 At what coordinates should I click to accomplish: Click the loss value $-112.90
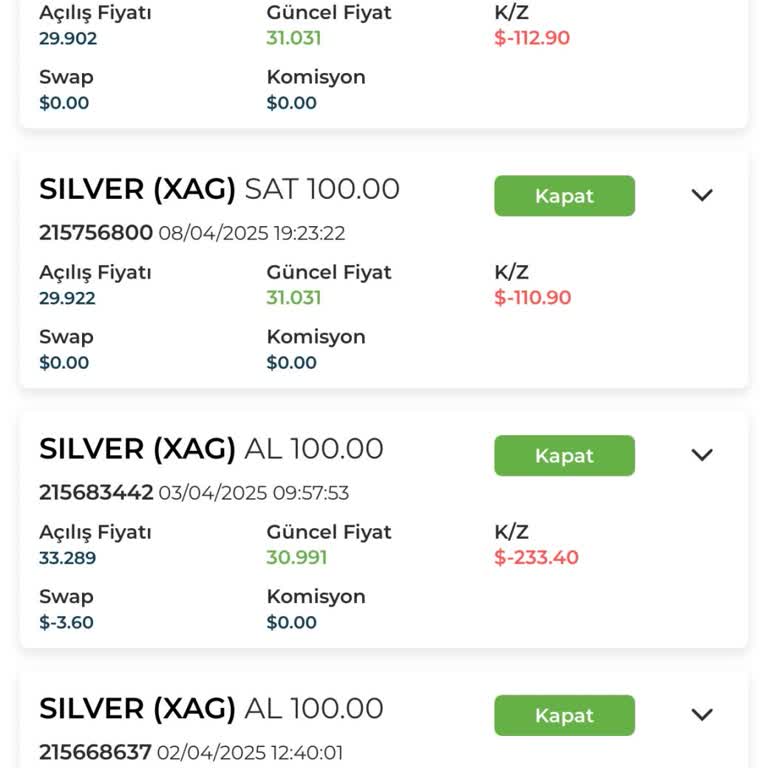(x=532, y=39)
